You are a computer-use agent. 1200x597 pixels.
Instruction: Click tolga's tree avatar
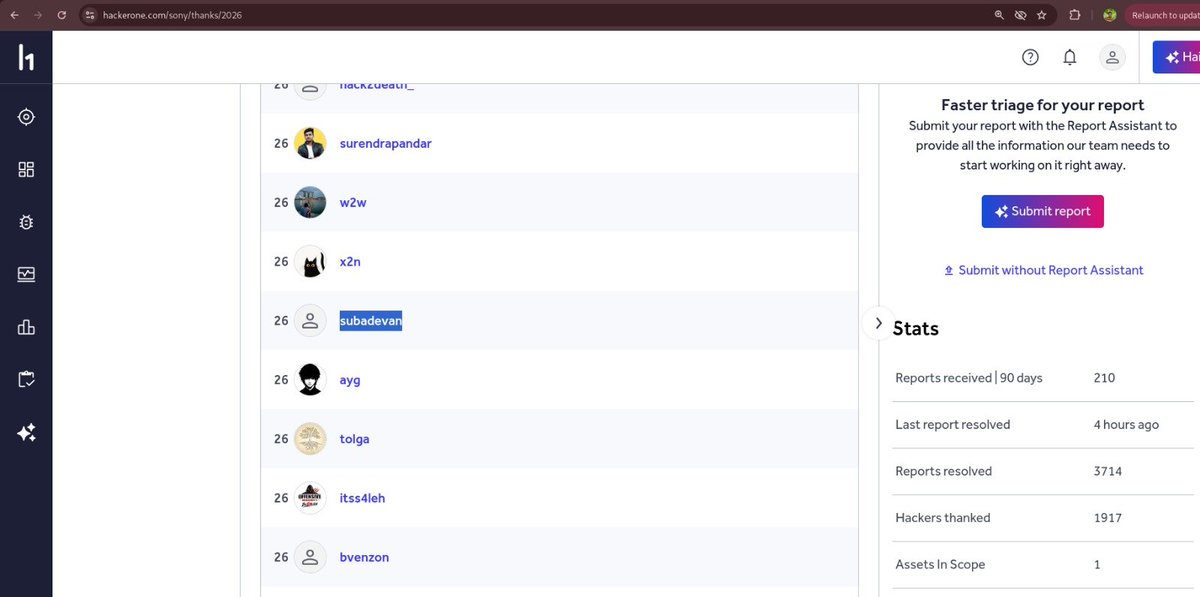pos(310,439)
